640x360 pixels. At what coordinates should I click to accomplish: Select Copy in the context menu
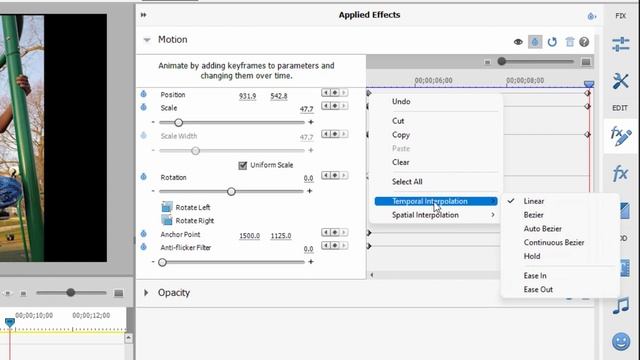coord(400,135)
